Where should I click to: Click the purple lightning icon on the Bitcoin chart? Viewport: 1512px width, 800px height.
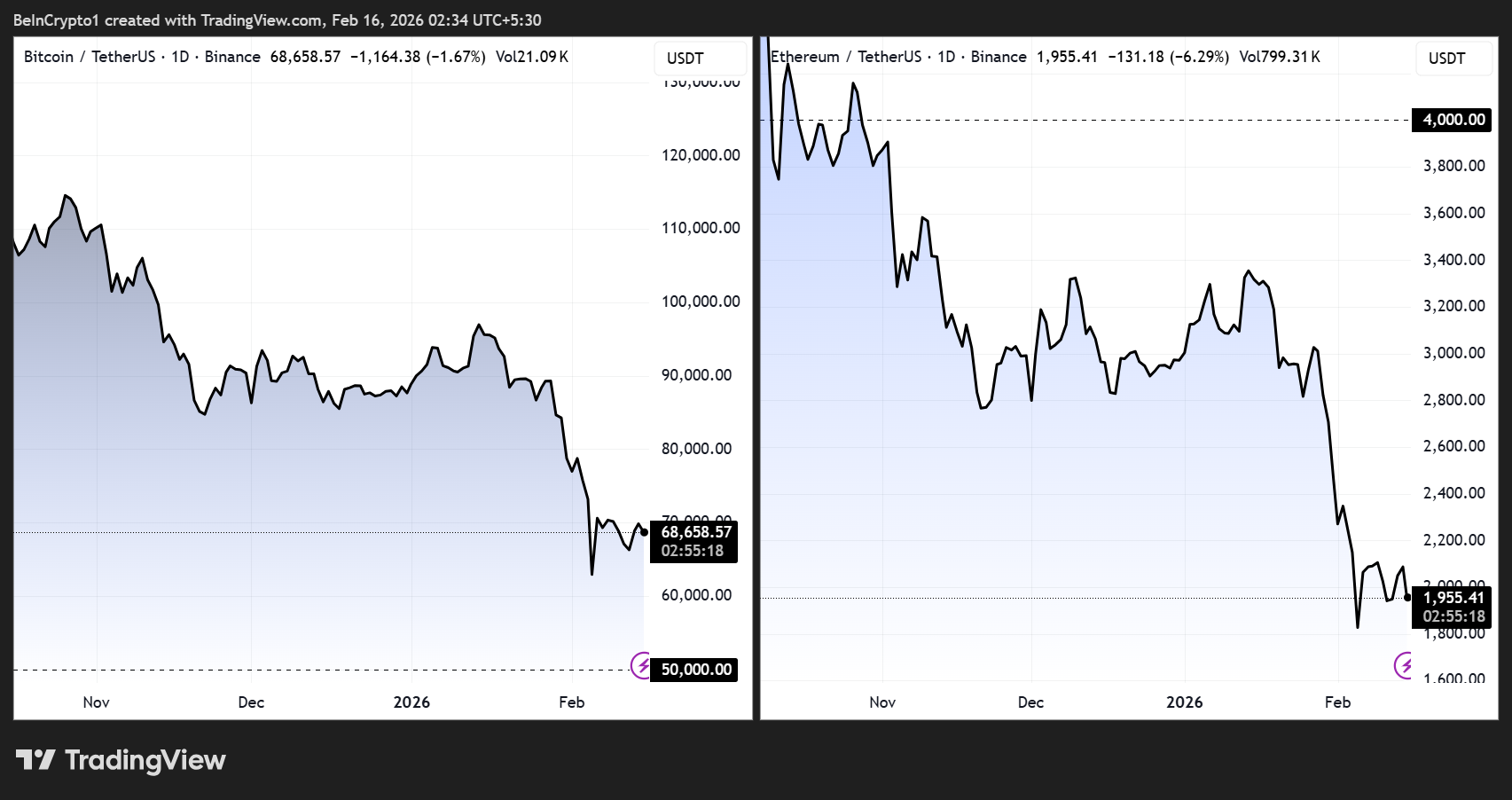641,664
